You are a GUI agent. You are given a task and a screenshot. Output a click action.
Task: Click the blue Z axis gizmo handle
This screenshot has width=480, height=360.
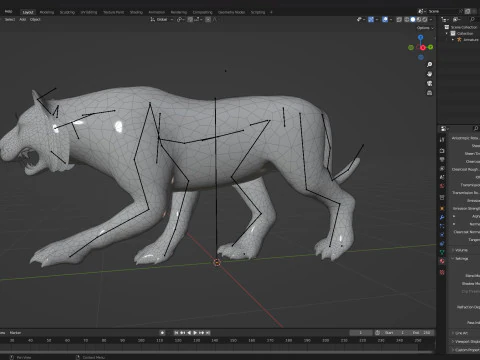pyautogui.click(x=421, y=37)
